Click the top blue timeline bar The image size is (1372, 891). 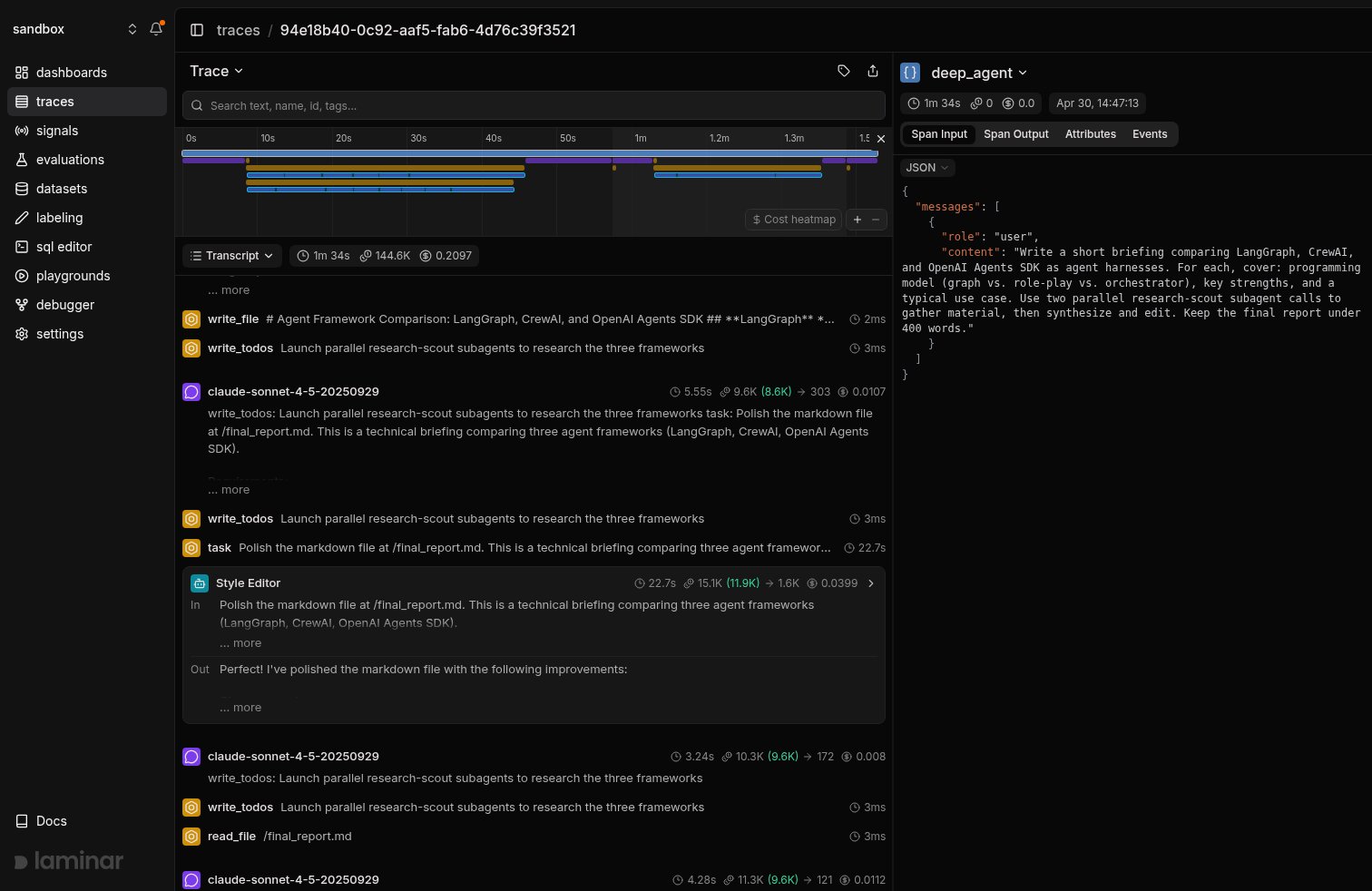(530, 153)
